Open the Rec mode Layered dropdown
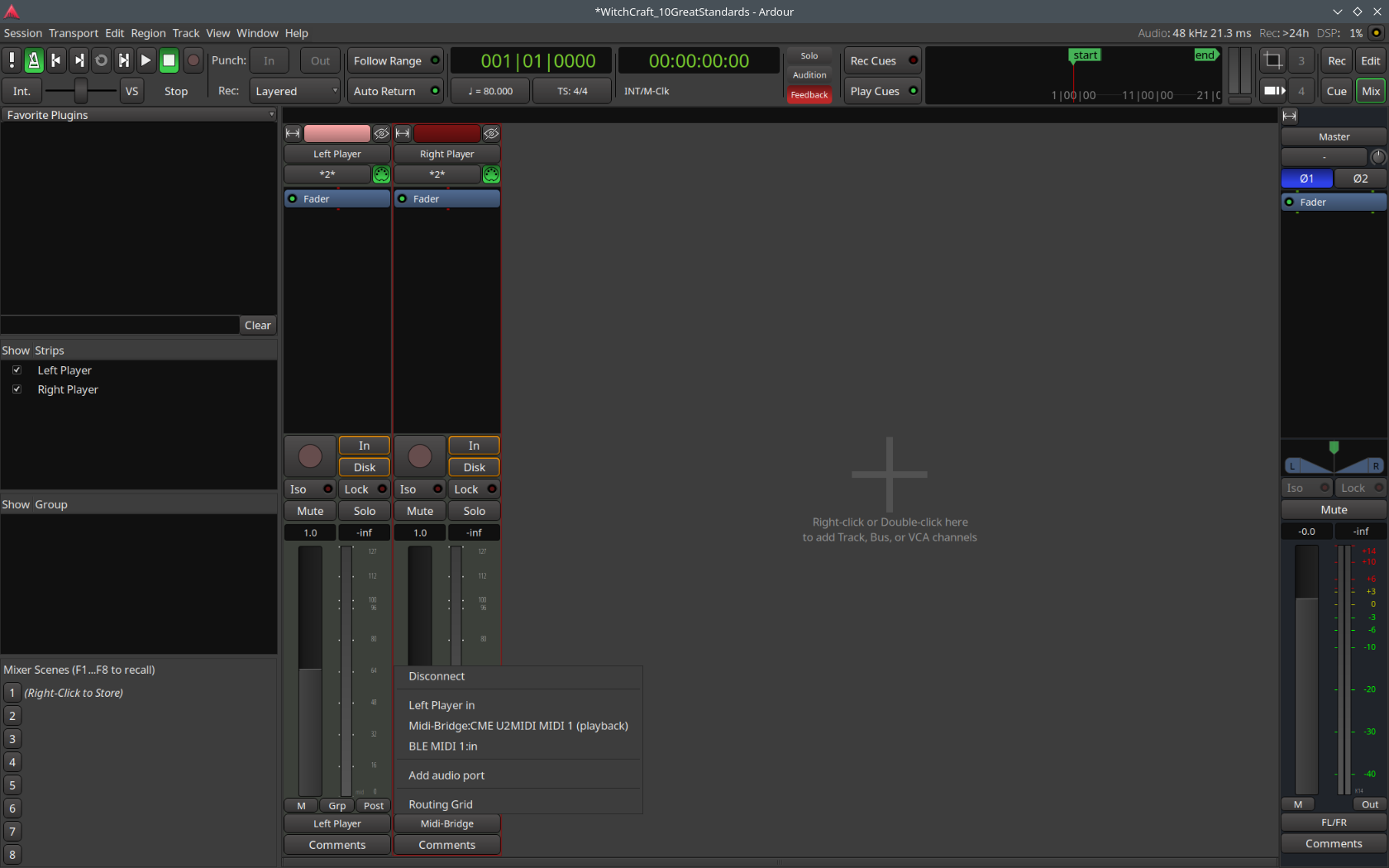 (295, 91)
